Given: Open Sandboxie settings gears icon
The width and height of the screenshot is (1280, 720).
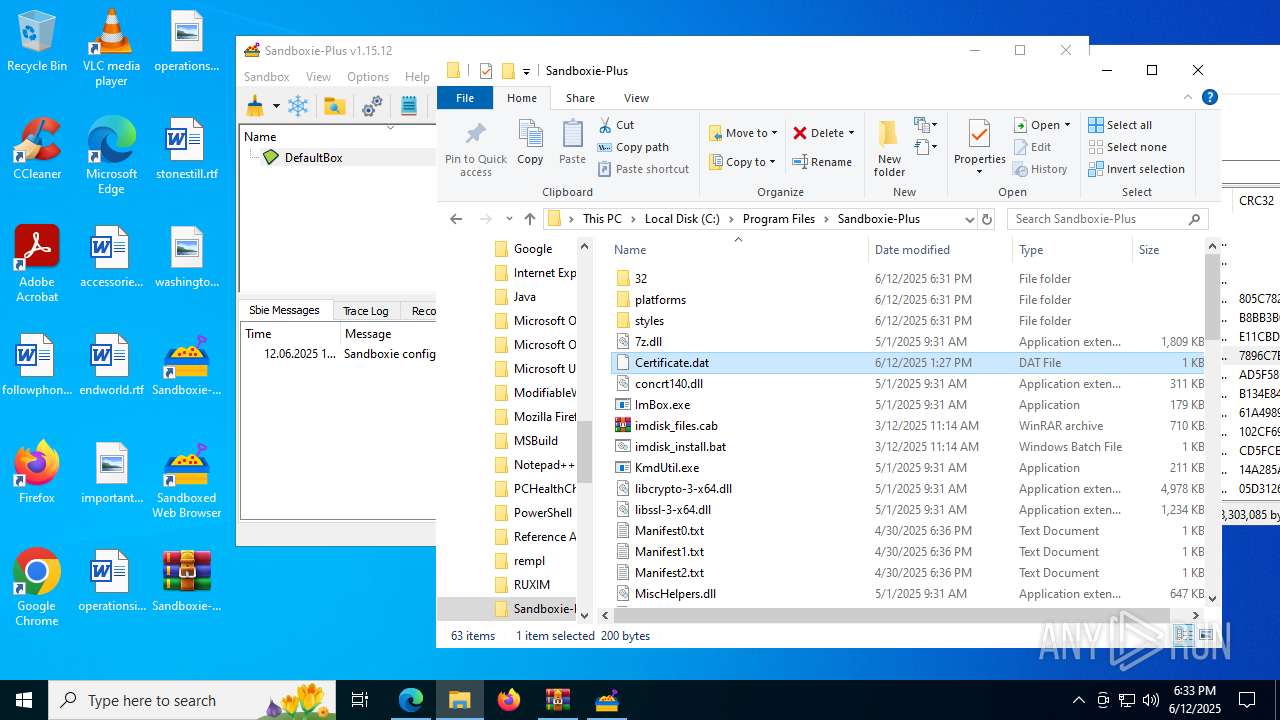Looking at the screenshot, I should (x=372, y=106).
